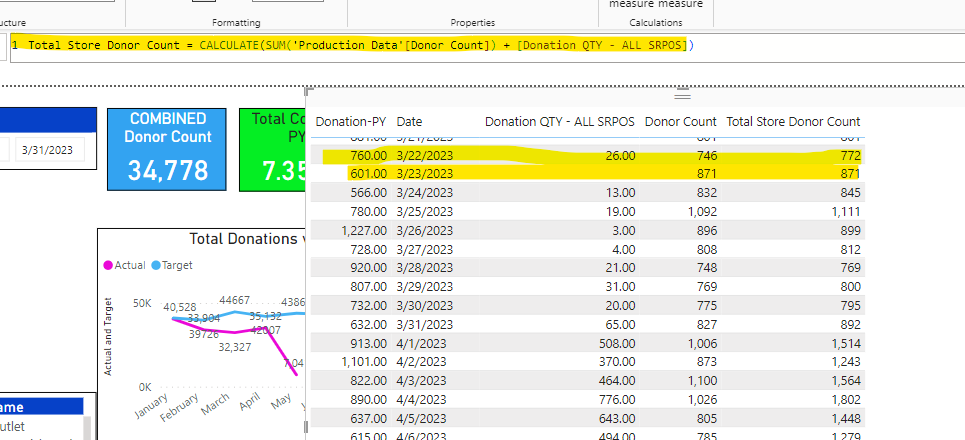Click the 44667 data label

point(235,300)
